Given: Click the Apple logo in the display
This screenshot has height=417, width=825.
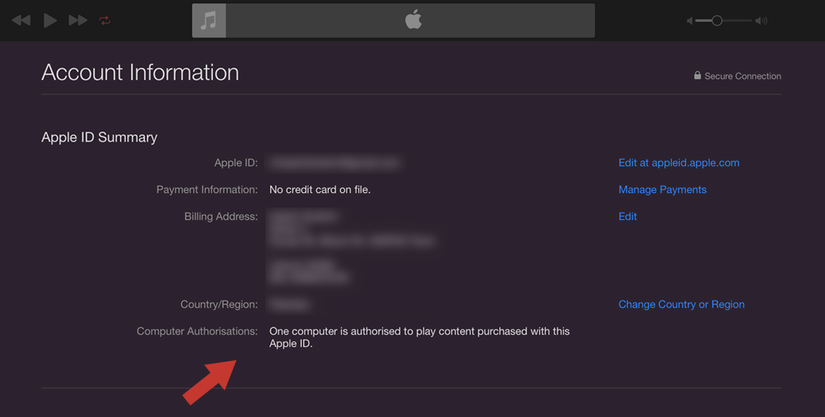Looking at the screenshot, I should coord(413,20).
